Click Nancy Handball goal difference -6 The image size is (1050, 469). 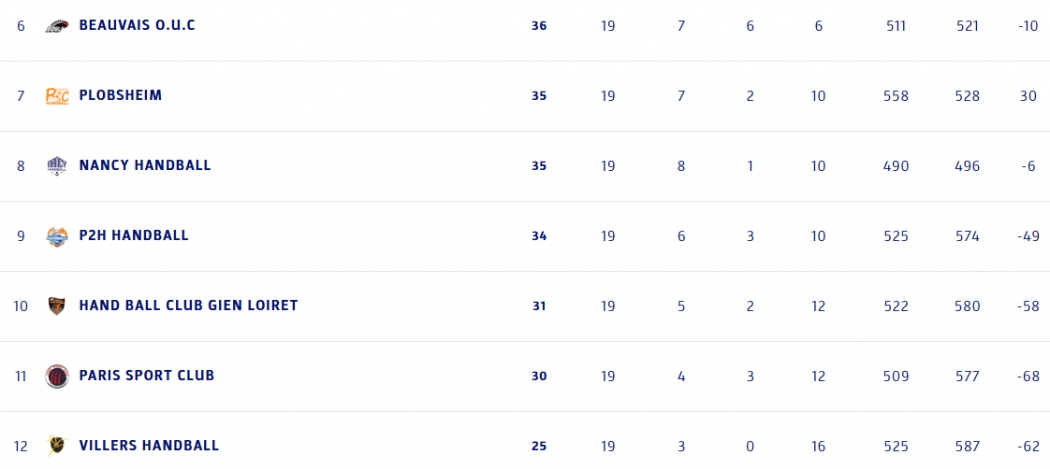[x=1028, y=166]
